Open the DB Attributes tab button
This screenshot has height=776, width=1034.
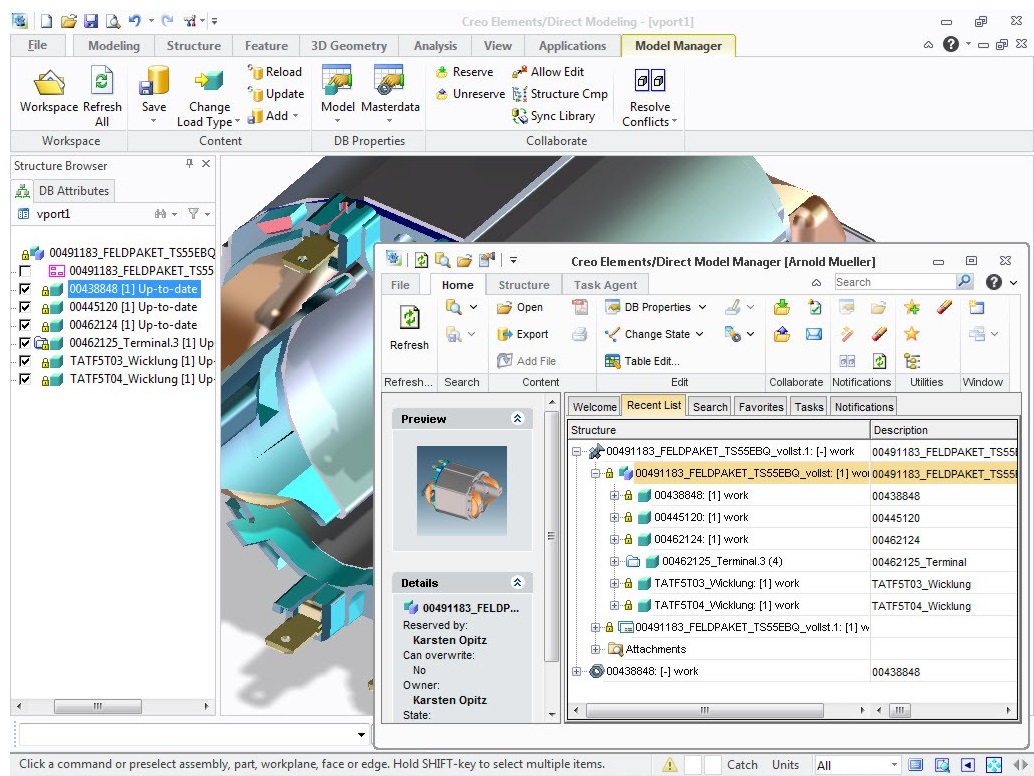74,191
